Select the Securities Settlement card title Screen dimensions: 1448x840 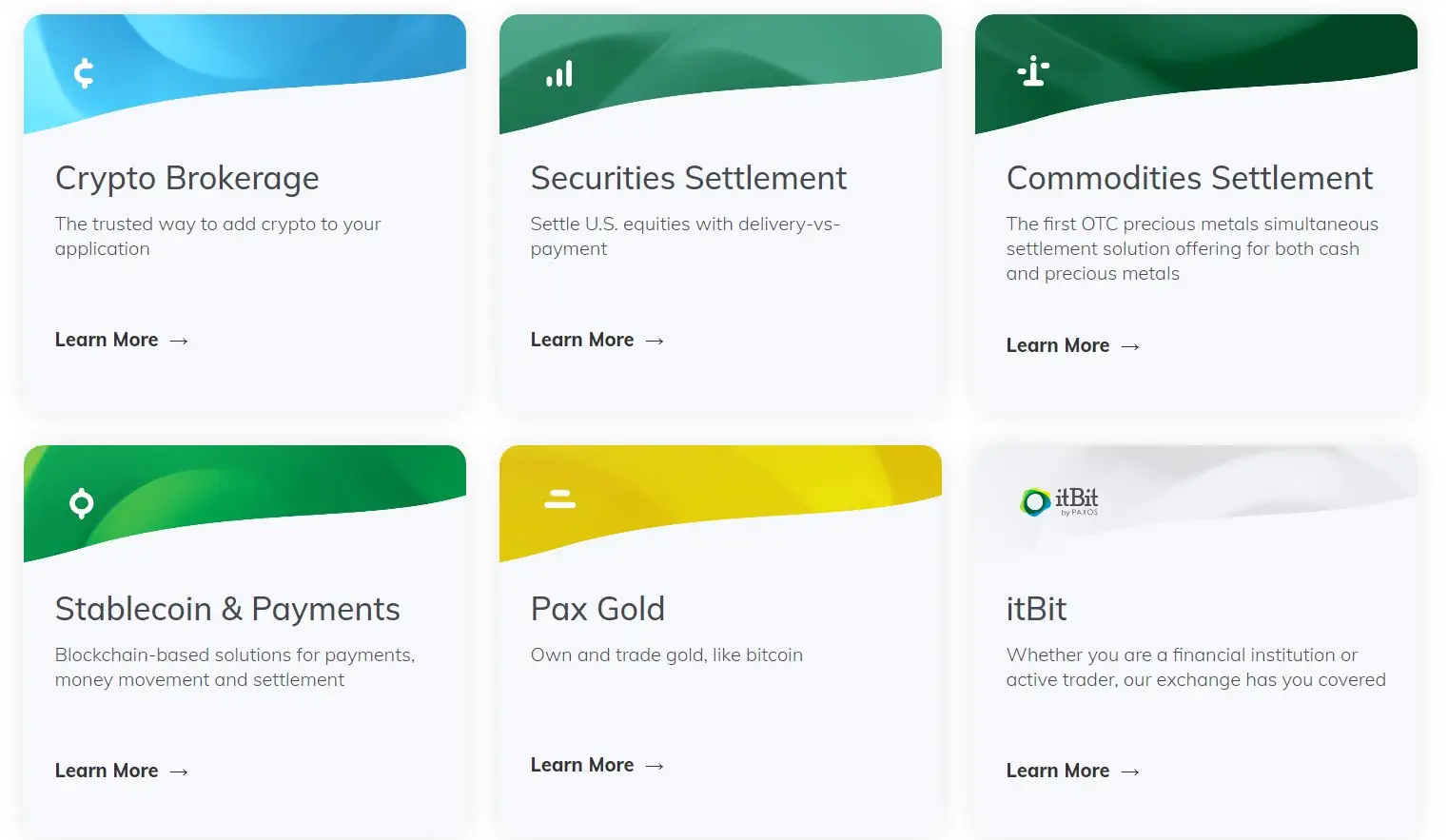(689, 178)
